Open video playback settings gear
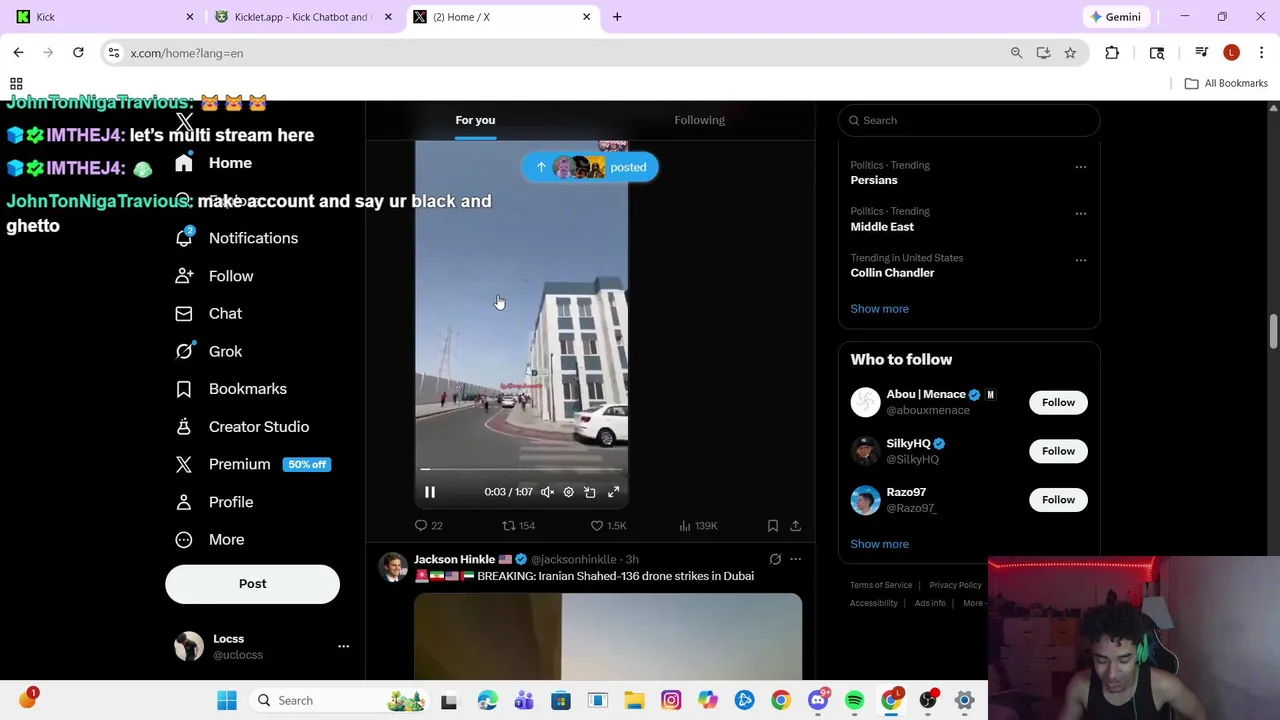The height and width of the screenshot is (720, 1280). (x=568, y=492)
